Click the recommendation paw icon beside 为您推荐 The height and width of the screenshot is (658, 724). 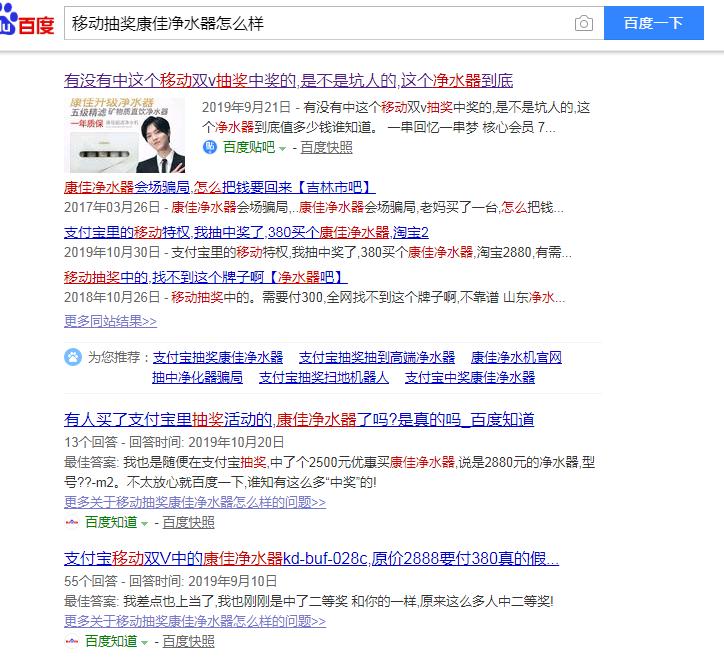click(73, 357)
